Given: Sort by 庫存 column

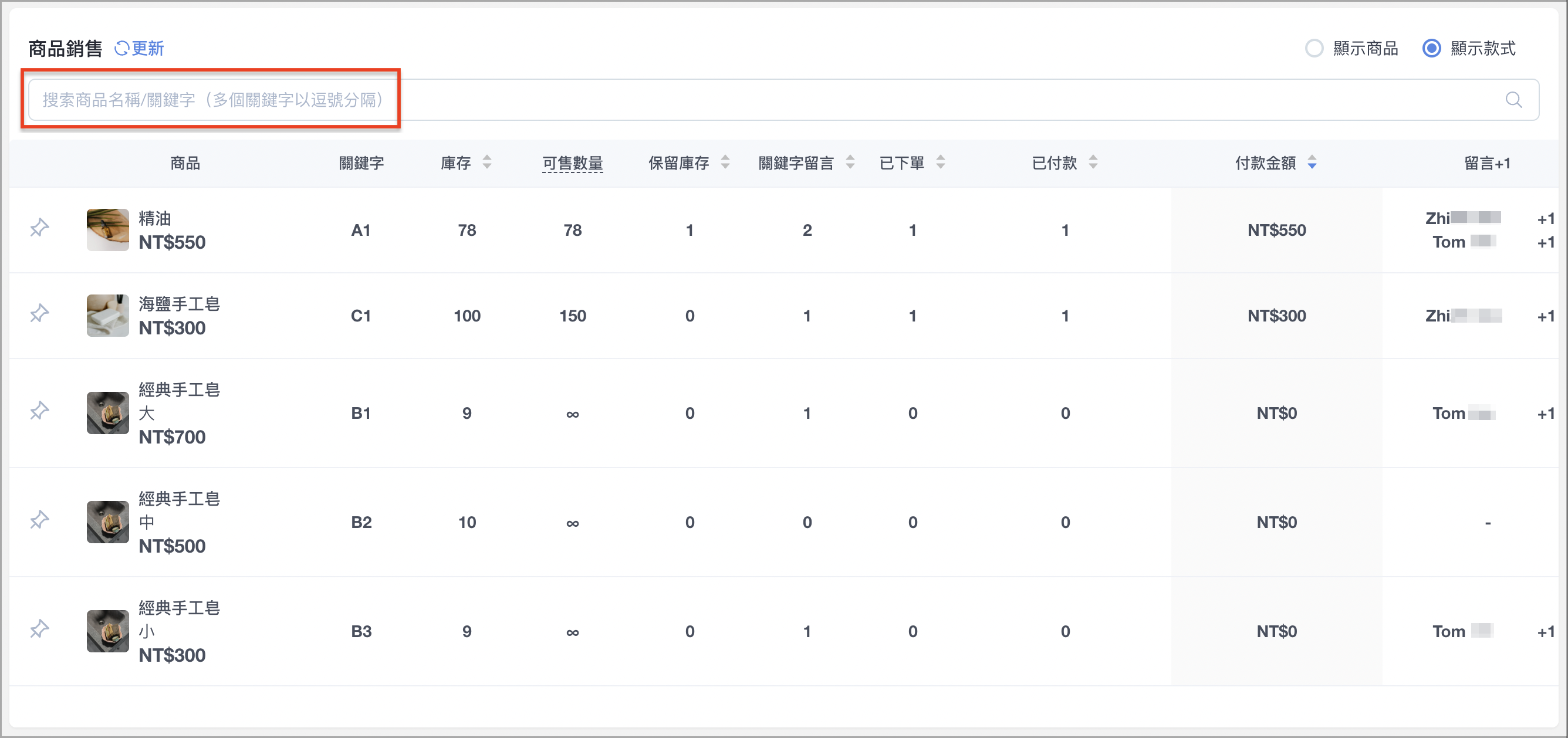Looking at the screenshot, I should click(x=487, y=163).
